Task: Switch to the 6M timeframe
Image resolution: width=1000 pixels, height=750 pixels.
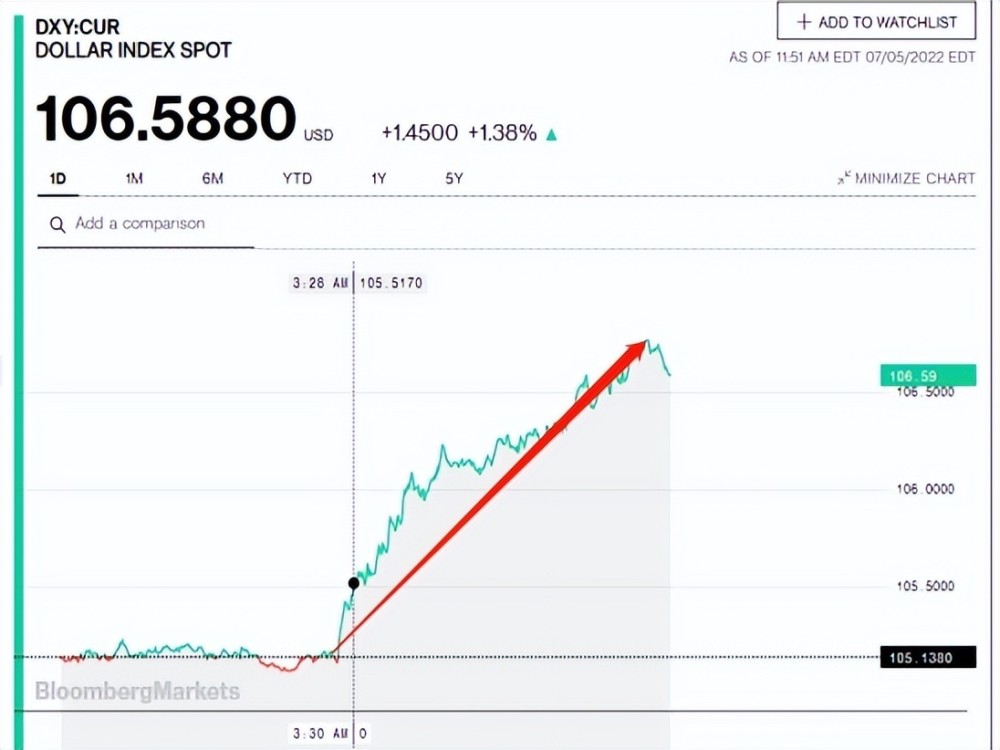Action: 212,179
